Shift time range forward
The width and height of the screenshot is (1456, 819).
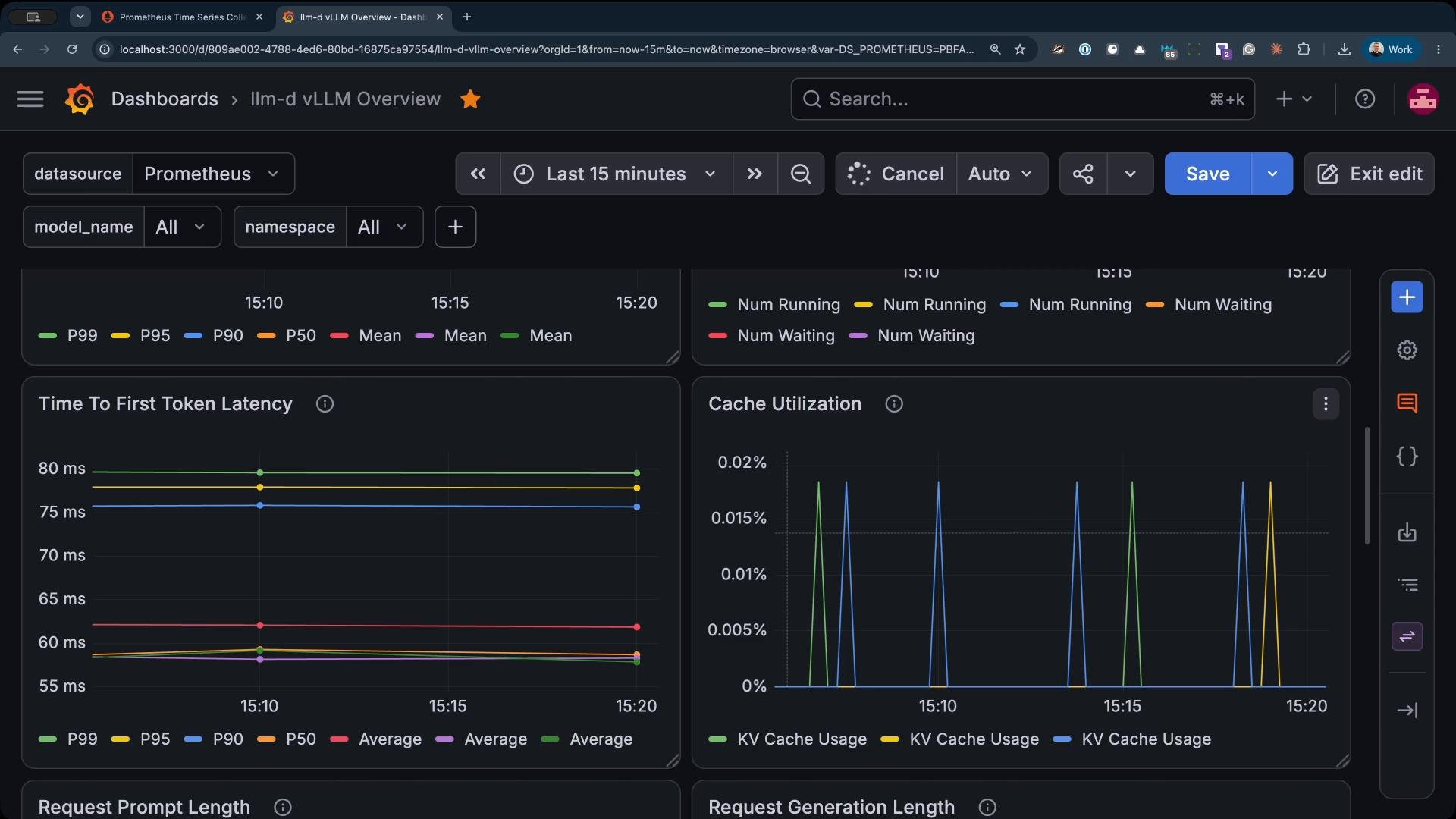(x=755, y=174)
